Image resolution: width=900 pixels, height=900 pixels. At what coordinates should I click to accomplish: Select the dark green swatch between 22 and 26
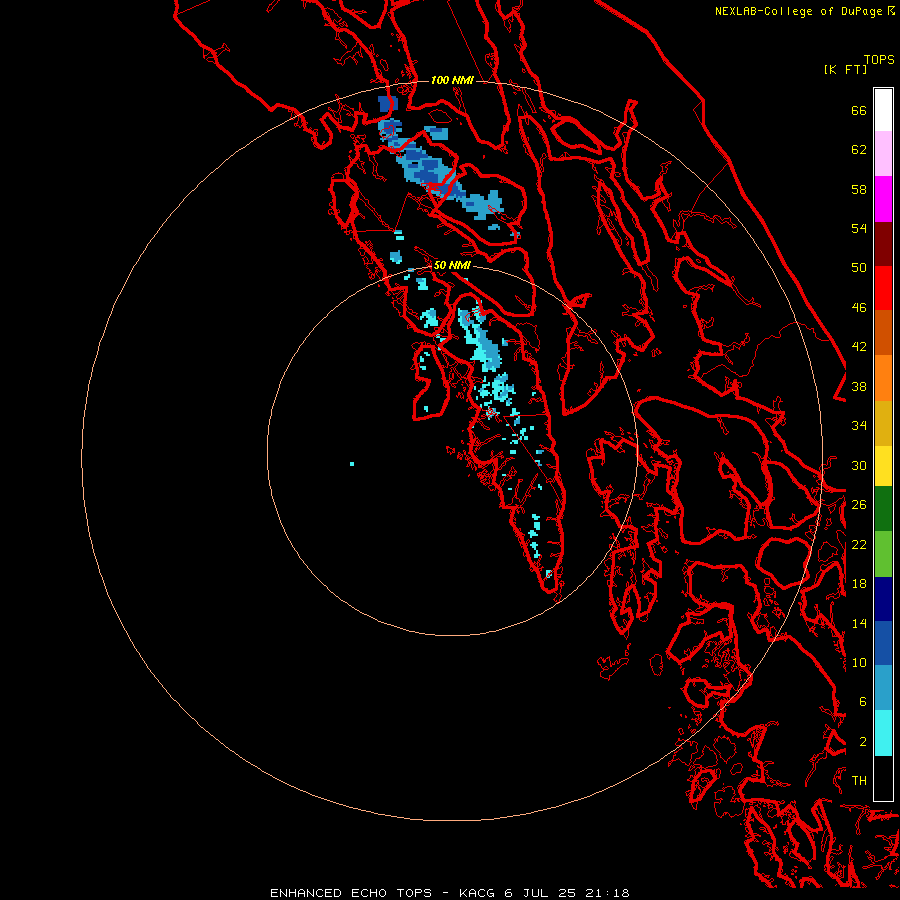883,509
